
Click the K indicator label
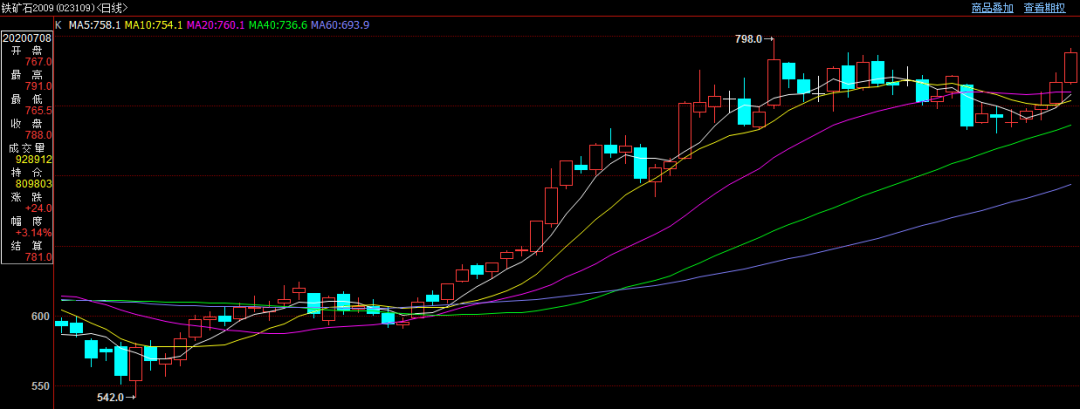coord(58,25)
